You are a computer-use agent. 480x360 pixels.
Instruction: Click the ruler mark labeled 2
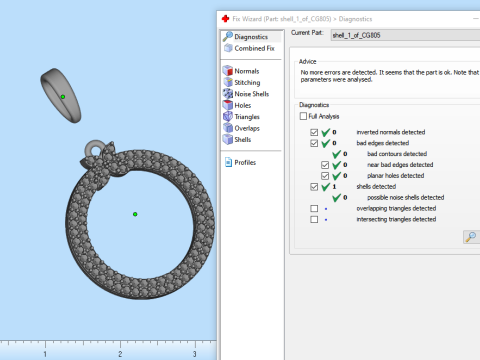pos(120,354)
